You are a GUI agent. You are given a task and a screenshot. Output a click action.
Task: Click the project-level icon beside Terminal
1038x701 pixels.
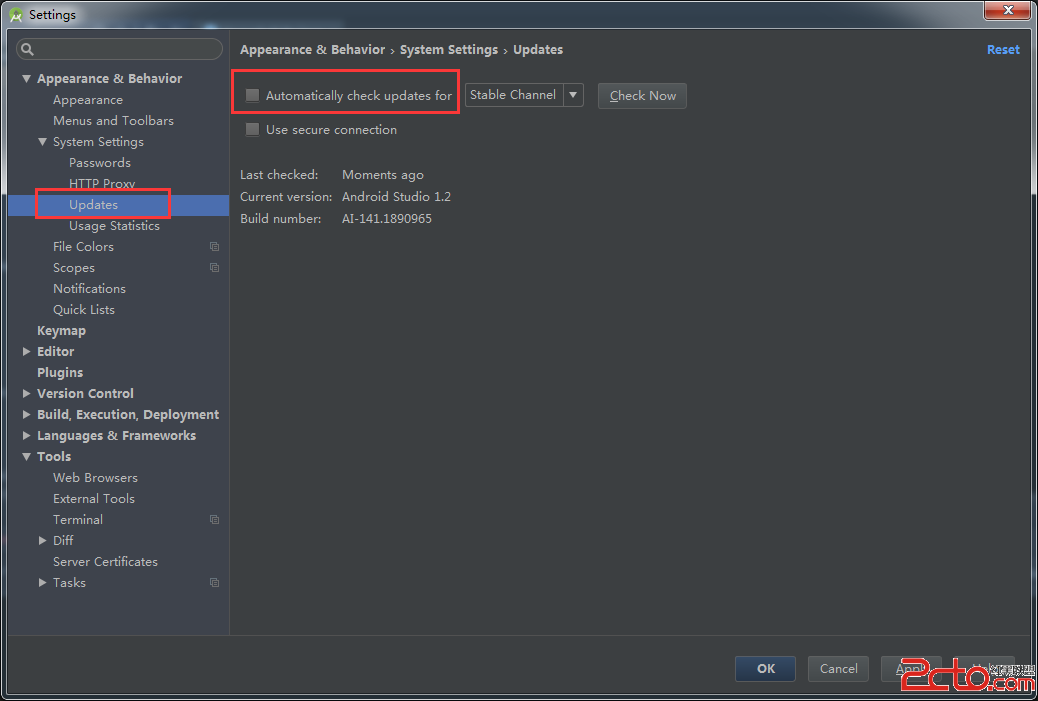pyautogui.click(x=214, y=520)
